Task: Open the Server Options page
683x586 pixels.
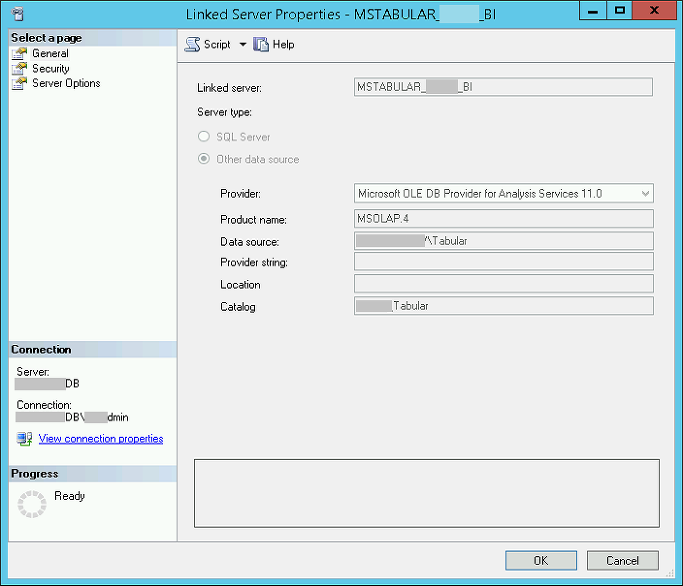Action: click(66, 83)
